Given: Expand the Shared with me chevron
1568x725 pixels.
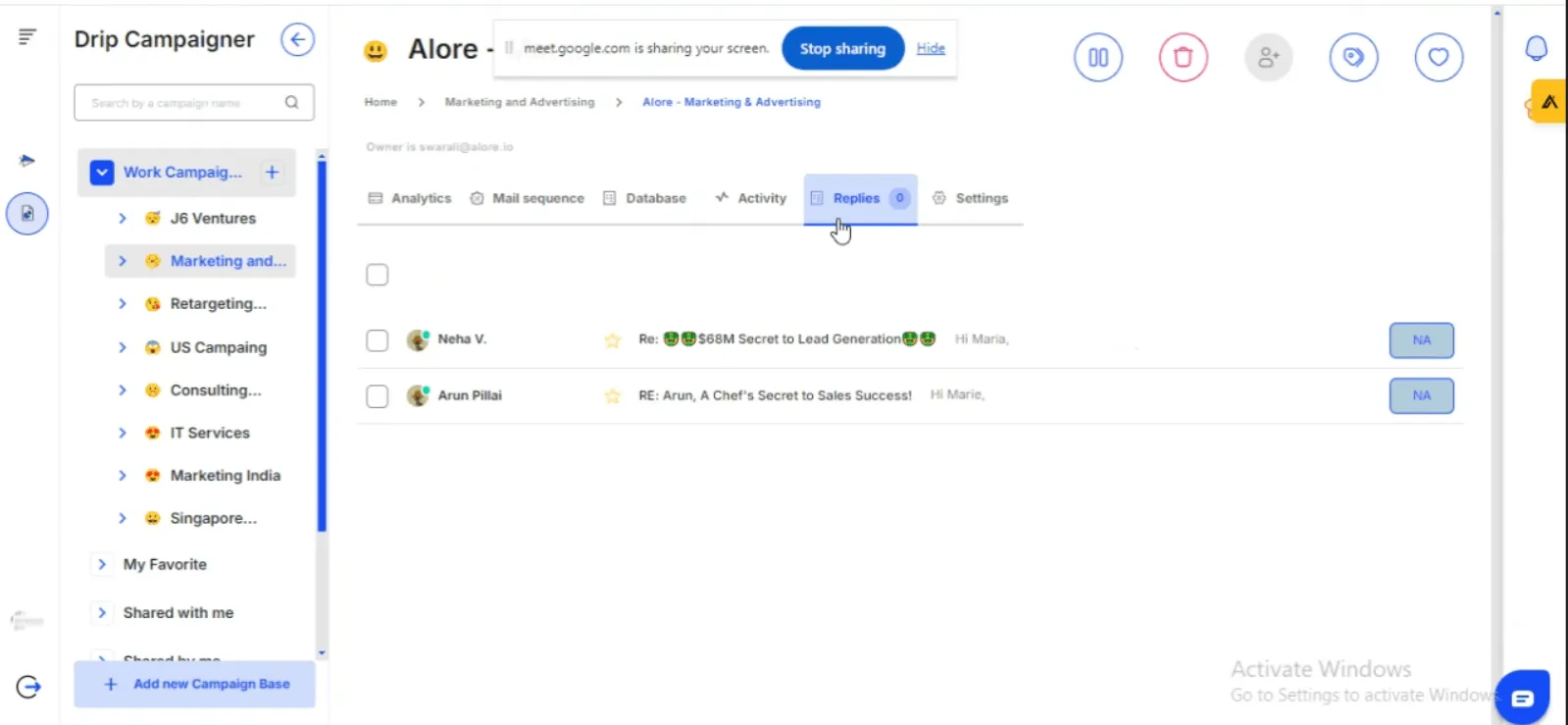Looking at the screenshot, I should pos(102,612).
